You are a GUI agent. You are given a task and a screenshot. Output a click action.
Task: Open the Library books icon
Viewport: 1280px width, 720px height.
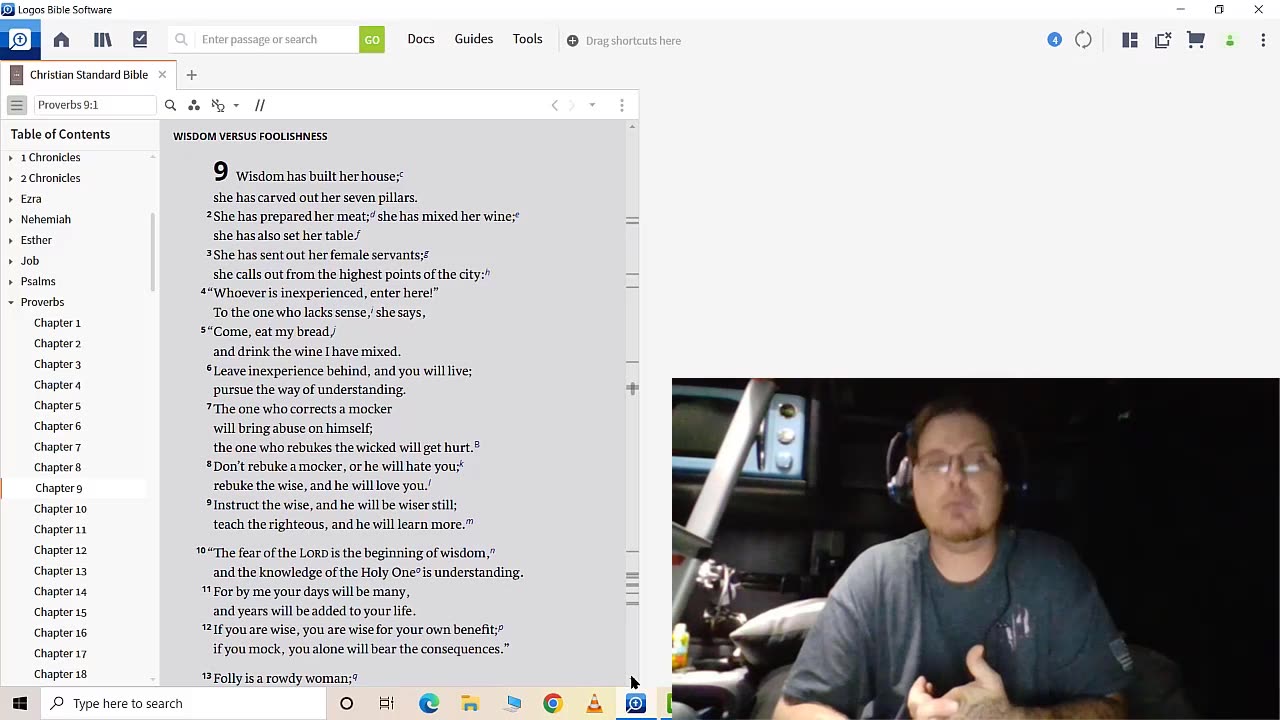click(x=102, y=40)
